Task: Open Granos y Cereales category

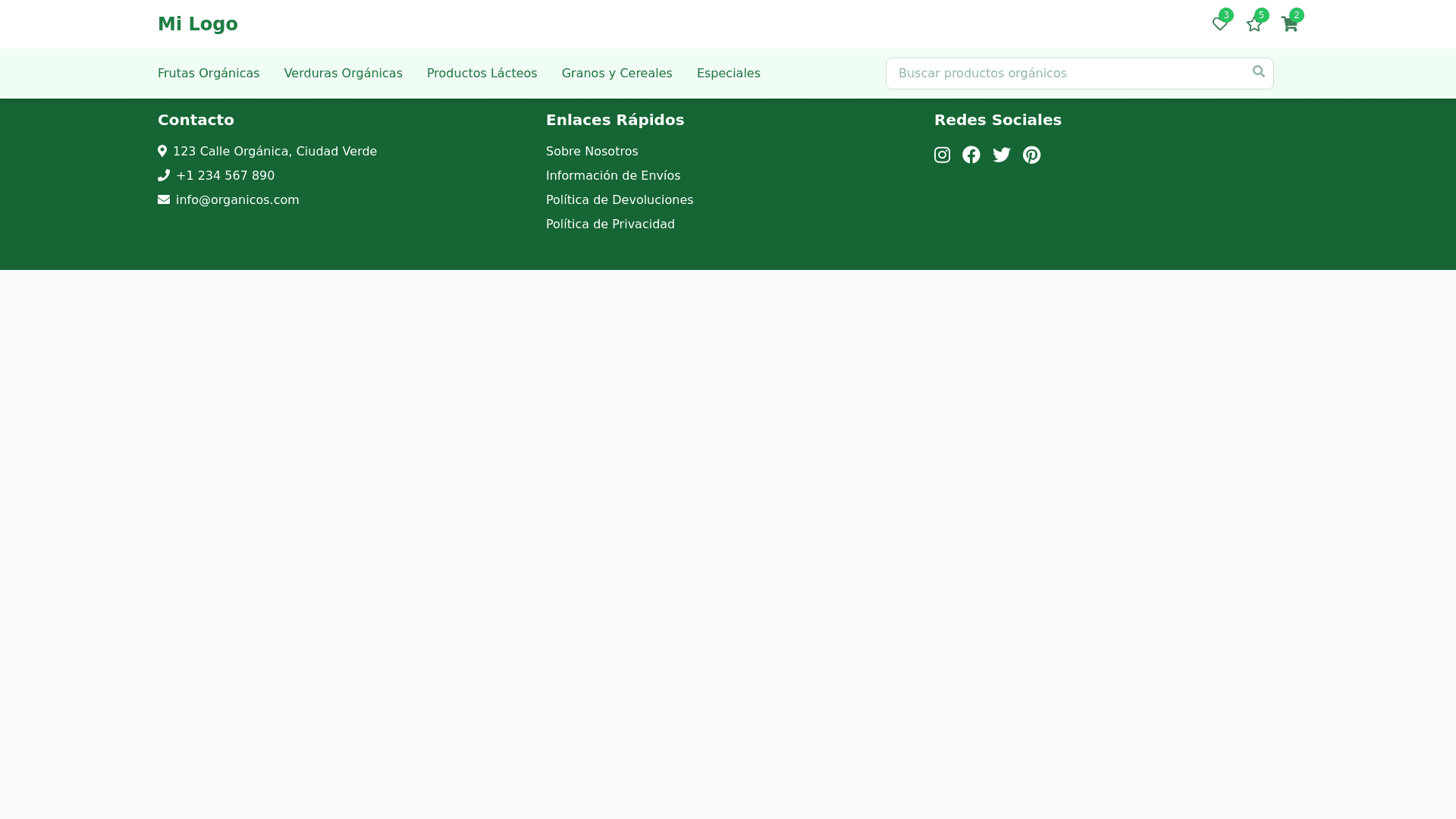Action: click(617, 74)
